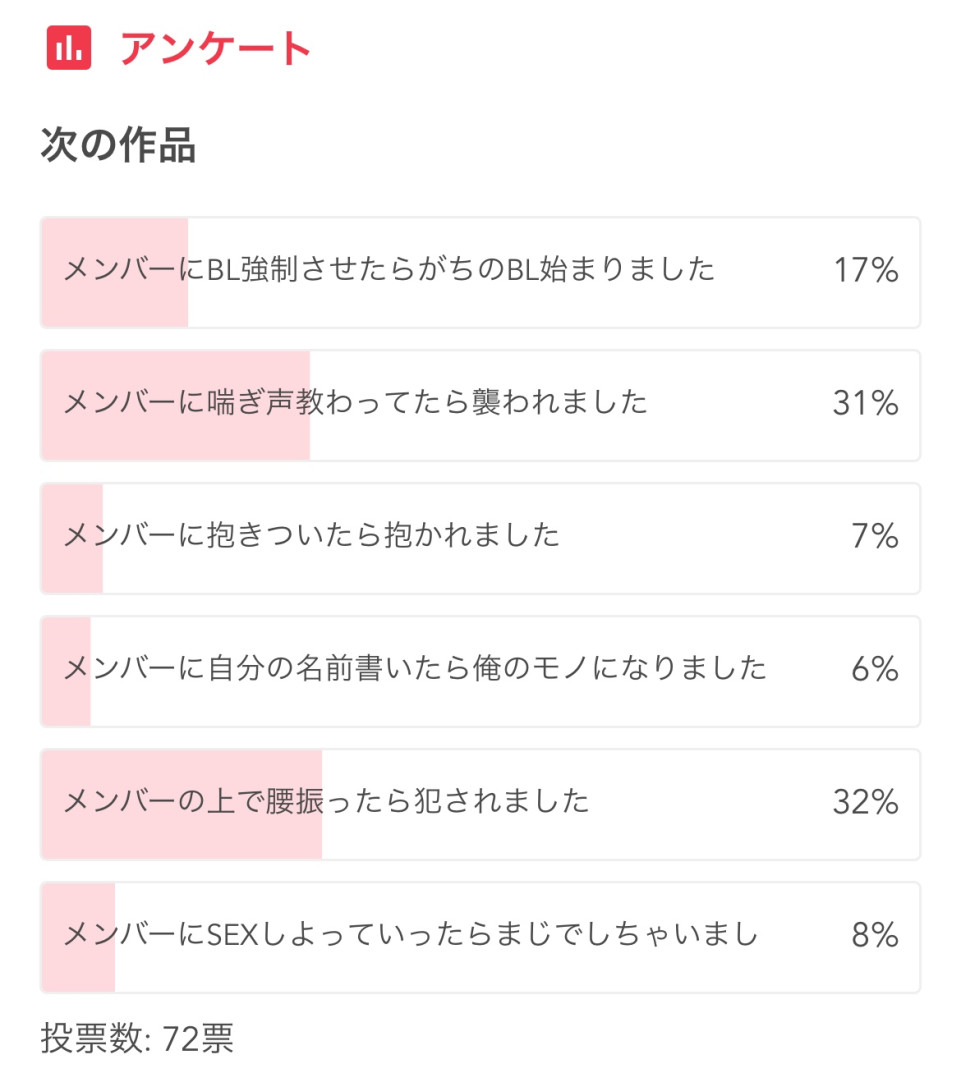This screenshot has width=960, height=1082.
Task: Click the red poll chart icon
Action: (69, 47)
